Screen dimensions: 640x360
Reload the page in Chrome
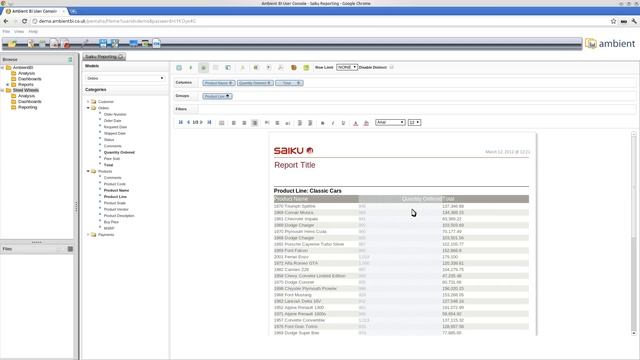click(24, 21)
